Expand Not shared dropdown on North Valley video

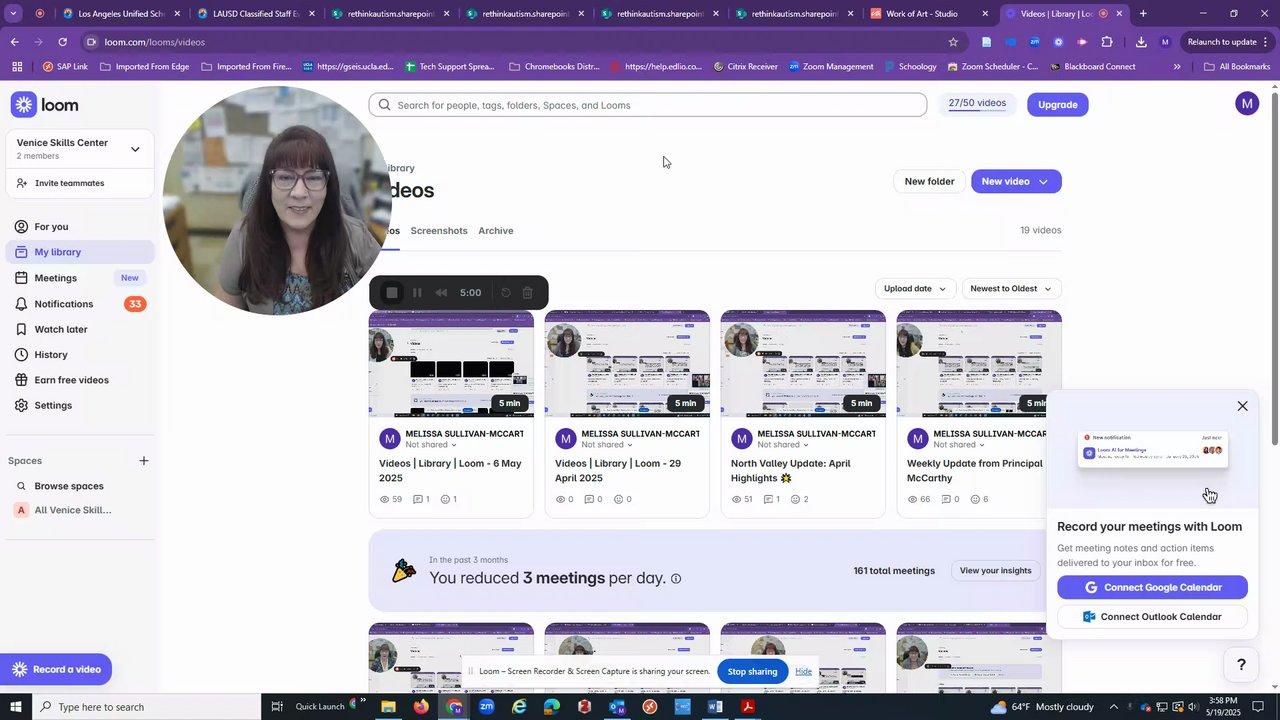(782, 445)
